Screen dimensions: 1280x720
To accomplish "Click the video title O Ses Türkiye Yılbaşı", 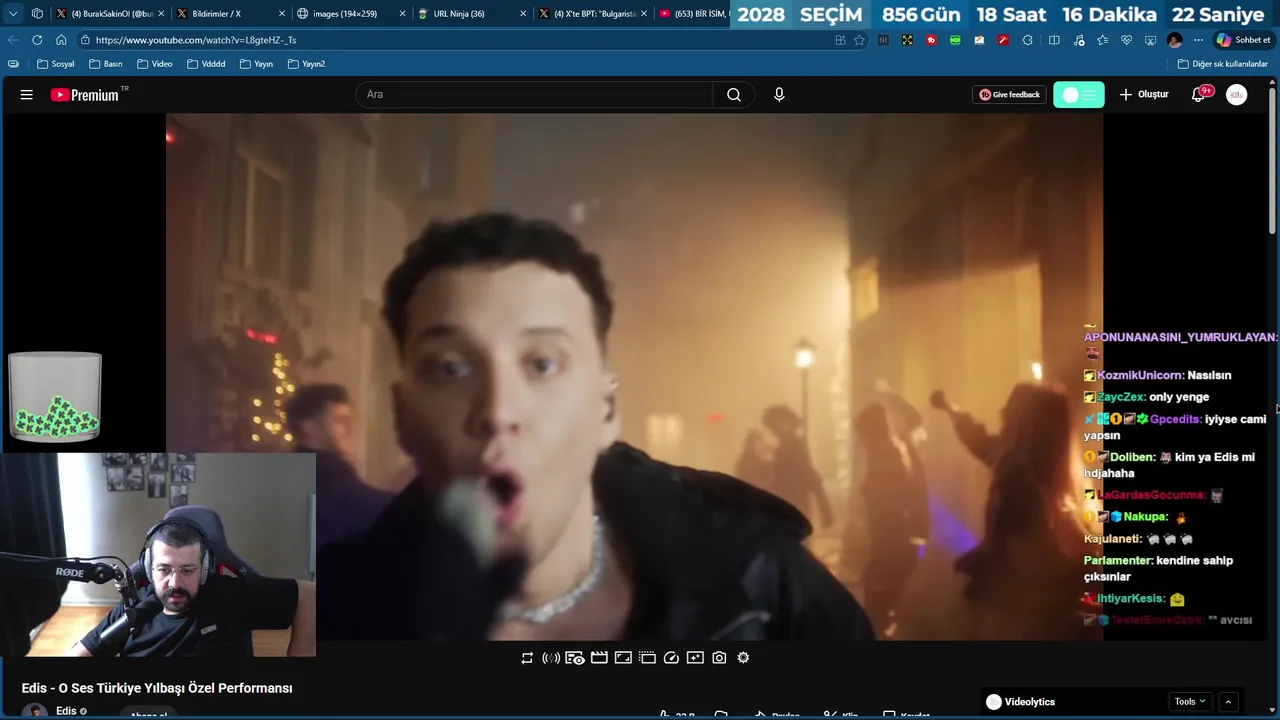I will (157, 688).
